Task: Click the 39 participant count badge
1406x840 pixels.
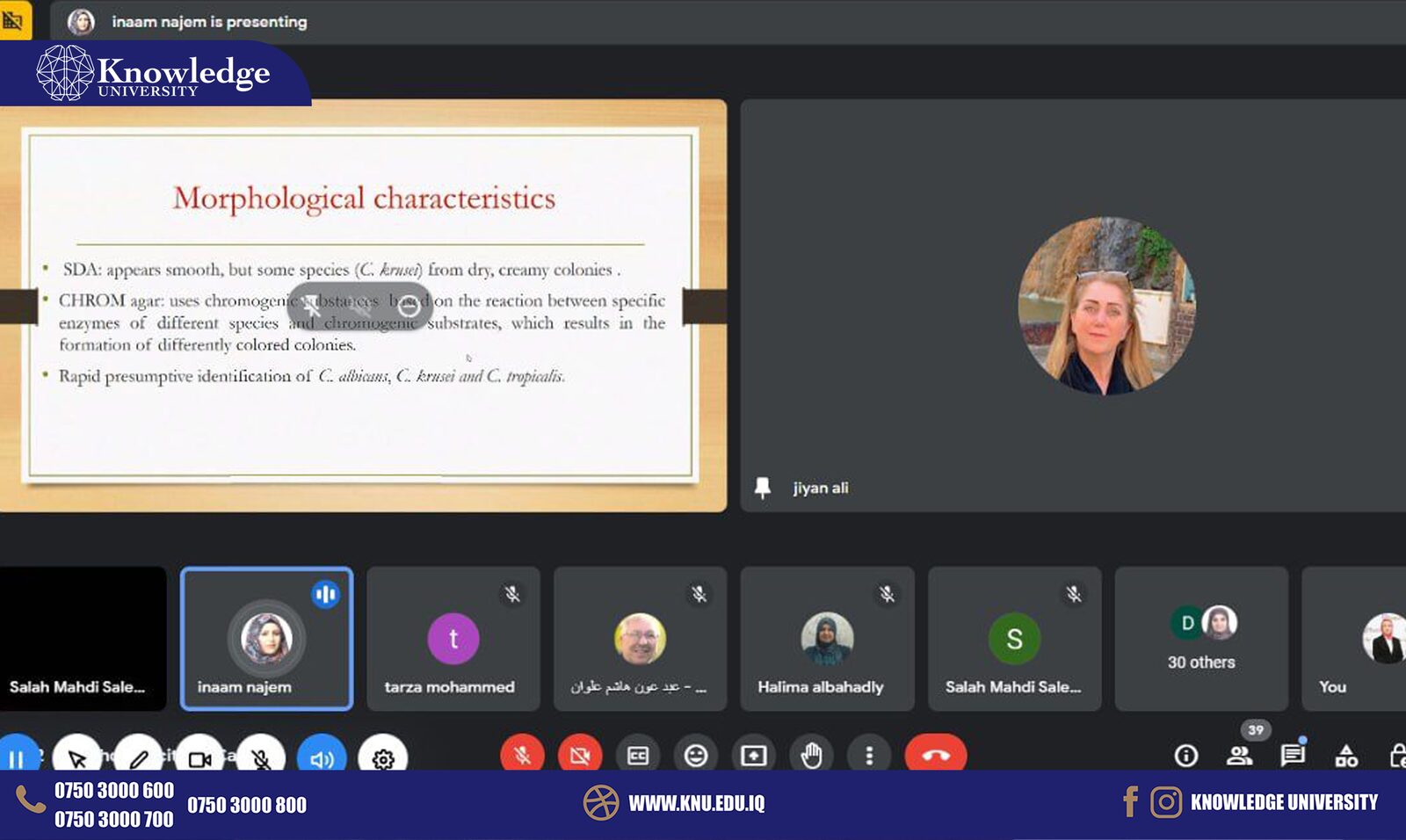Action: click(1256, 730)
